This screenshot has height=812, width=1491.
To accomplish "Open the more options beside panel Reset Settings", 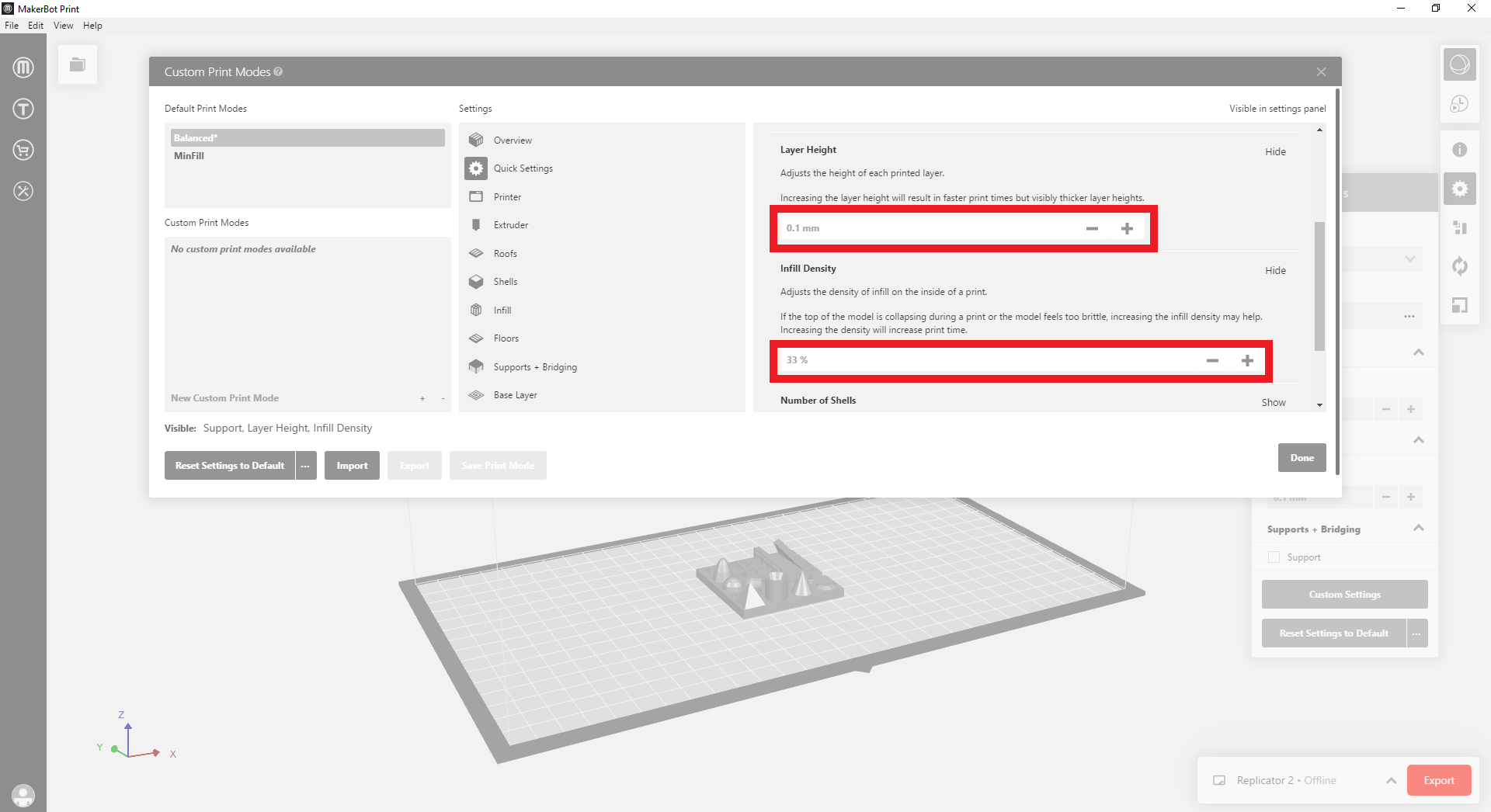I will click(x=1417, y=633).
